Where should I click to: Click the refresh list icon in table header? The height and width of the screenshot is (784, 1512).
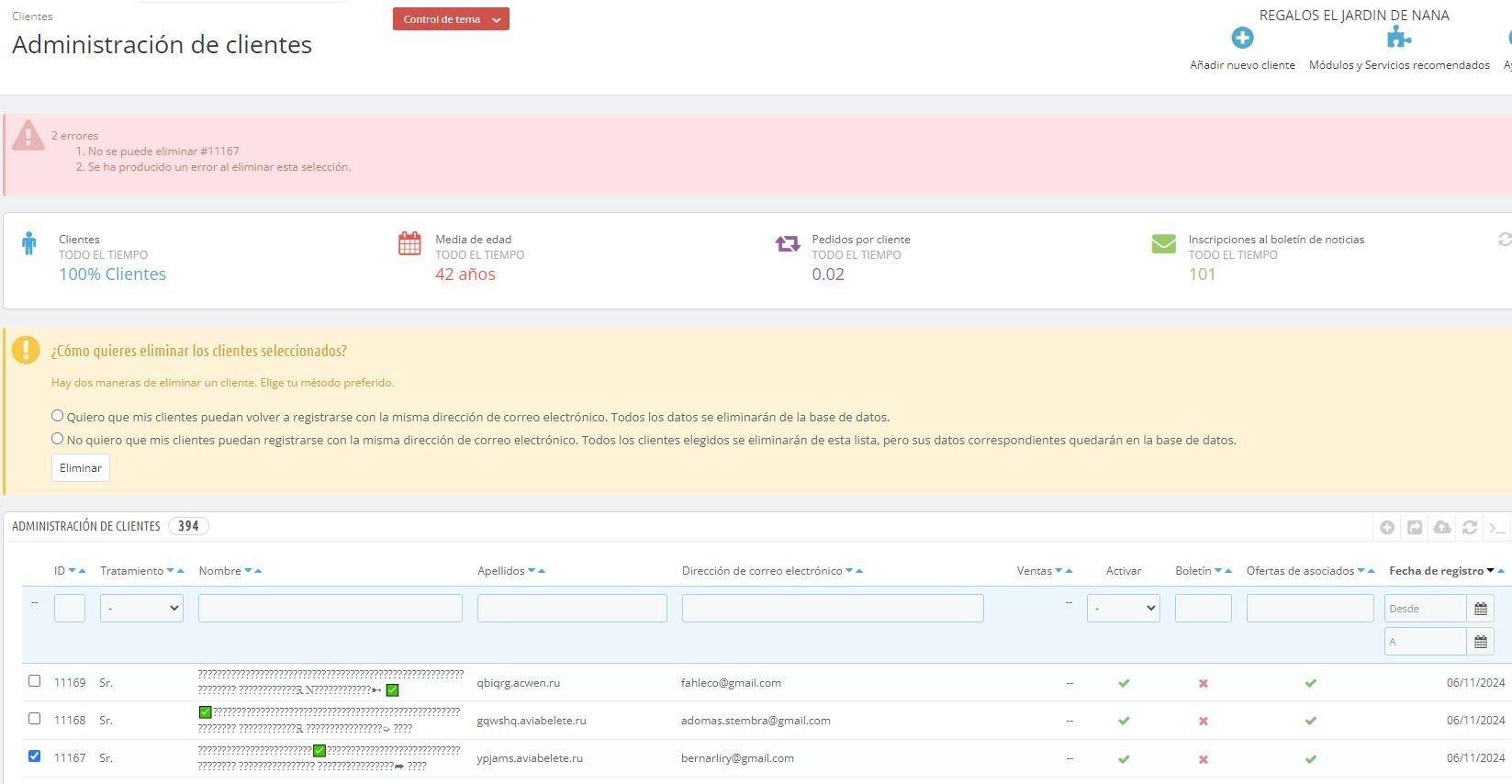[1470, 527]
